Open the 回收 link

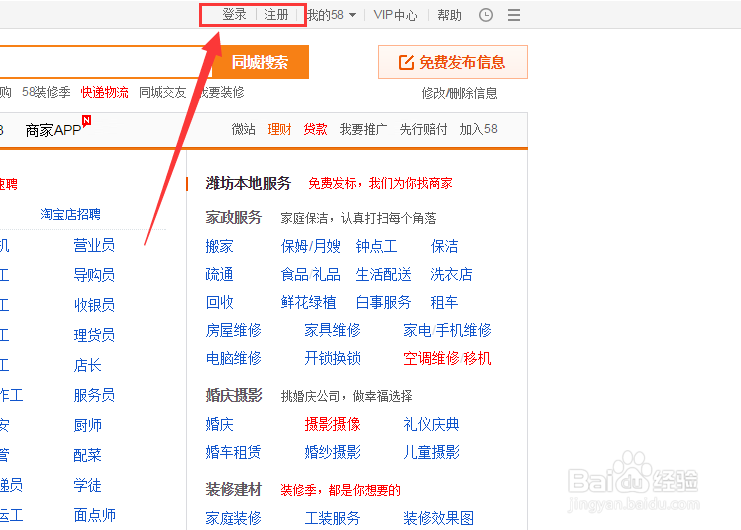pyautogui.click(x=219, y=302)
